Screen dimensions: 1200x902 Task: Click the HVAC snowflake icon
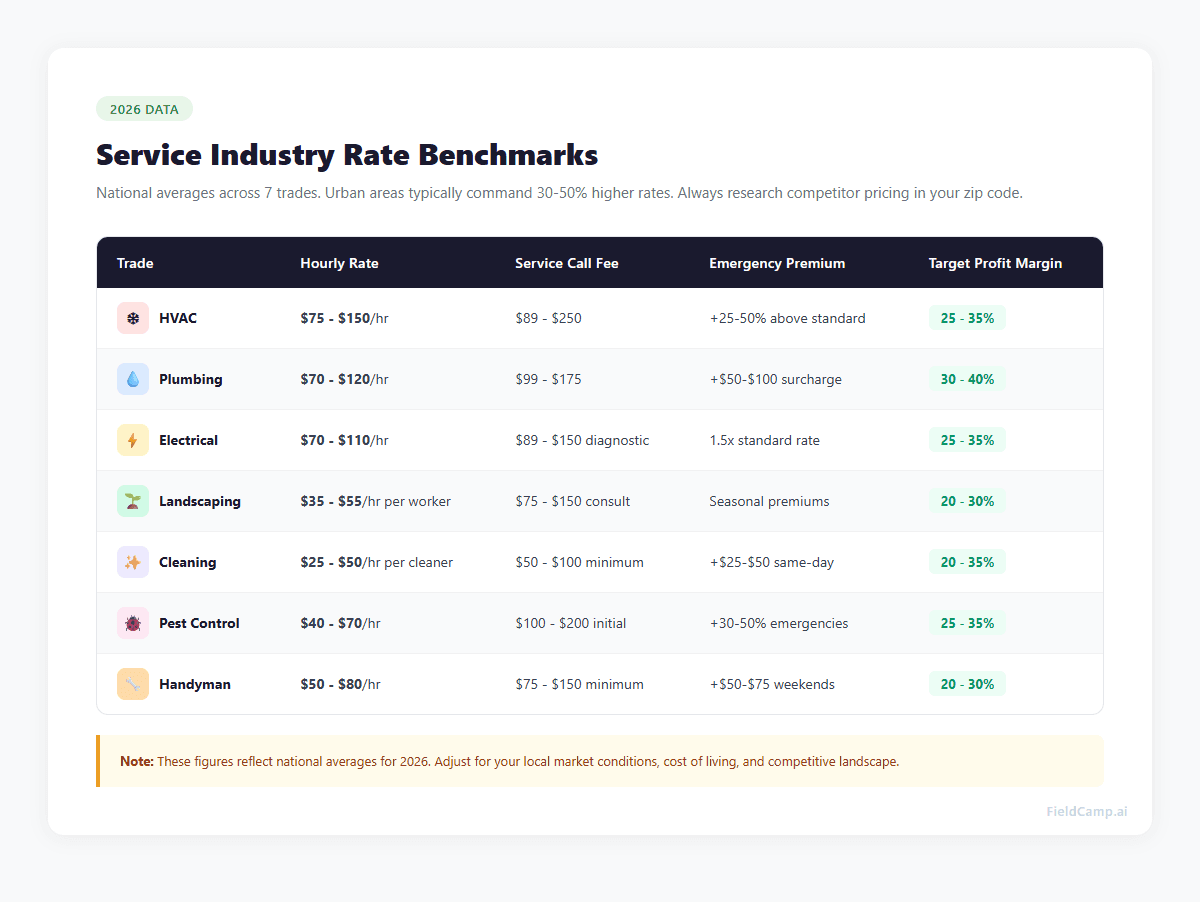132,318
